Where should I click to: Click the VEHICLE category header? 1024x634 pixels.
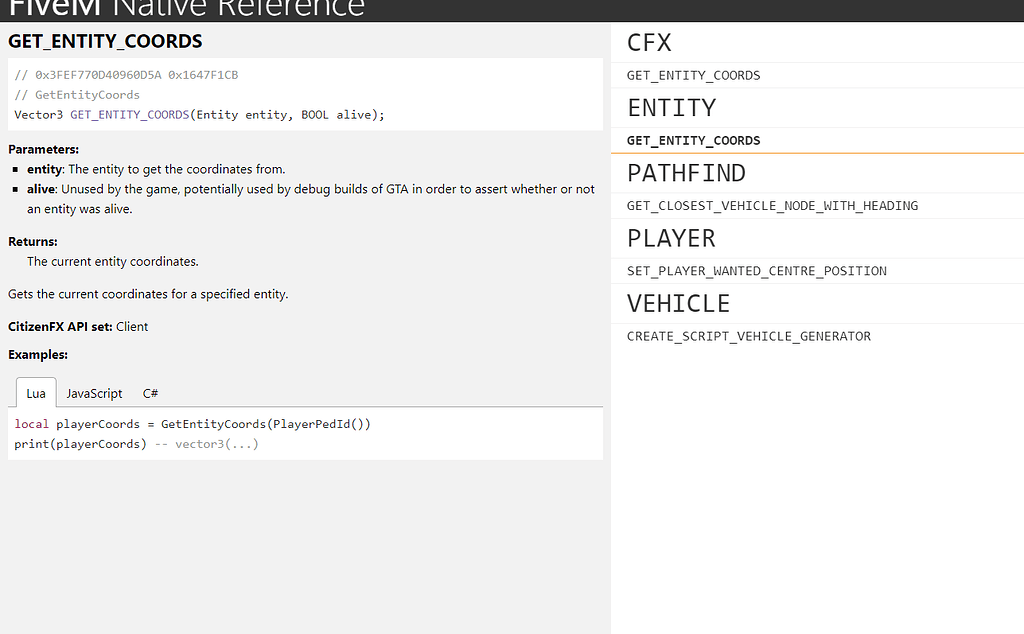[x=678, y=303]
